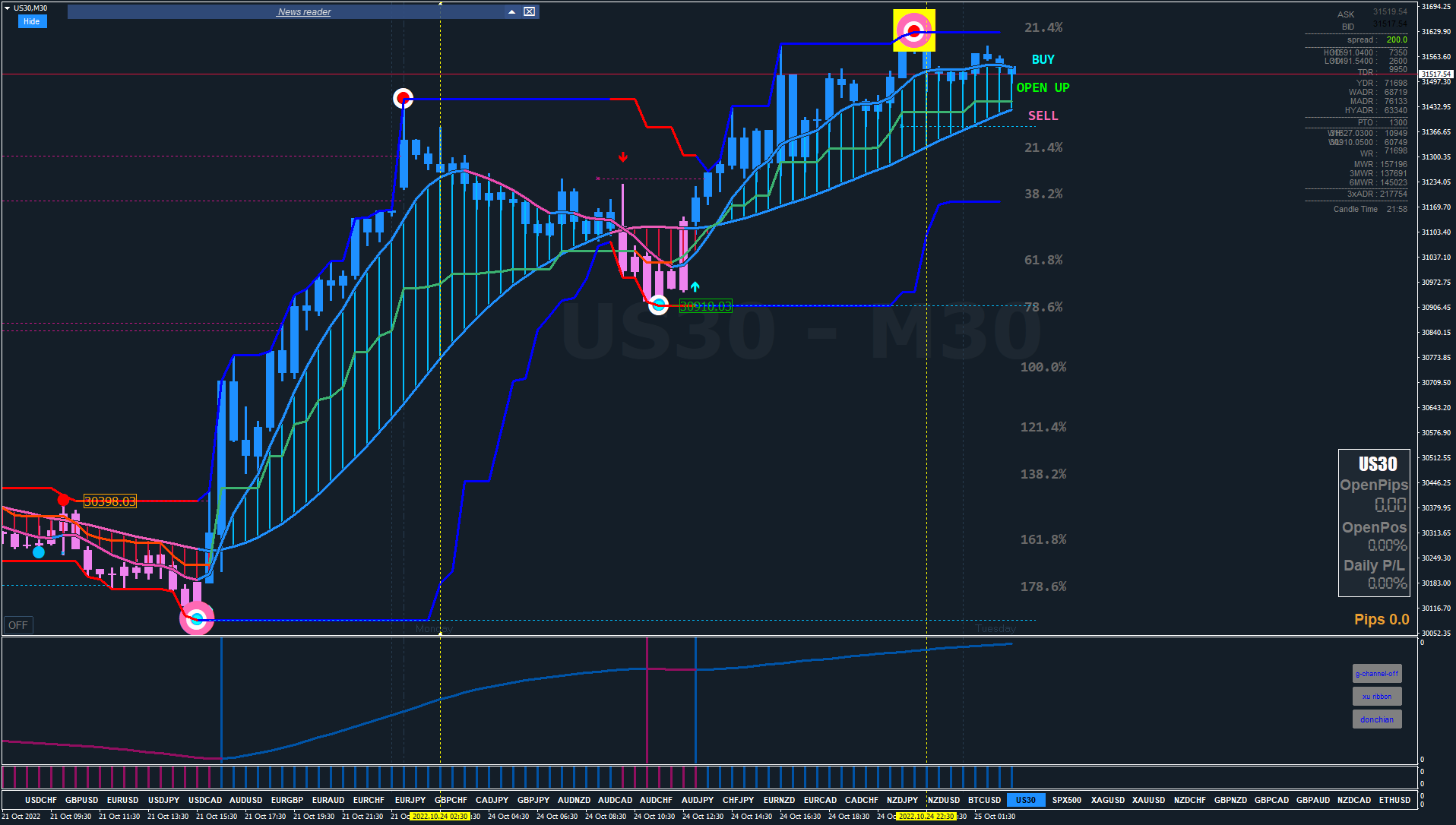
Task: Choose the AUDJPY symbol button
Action: pyautogui.click(x=698, y=800)
